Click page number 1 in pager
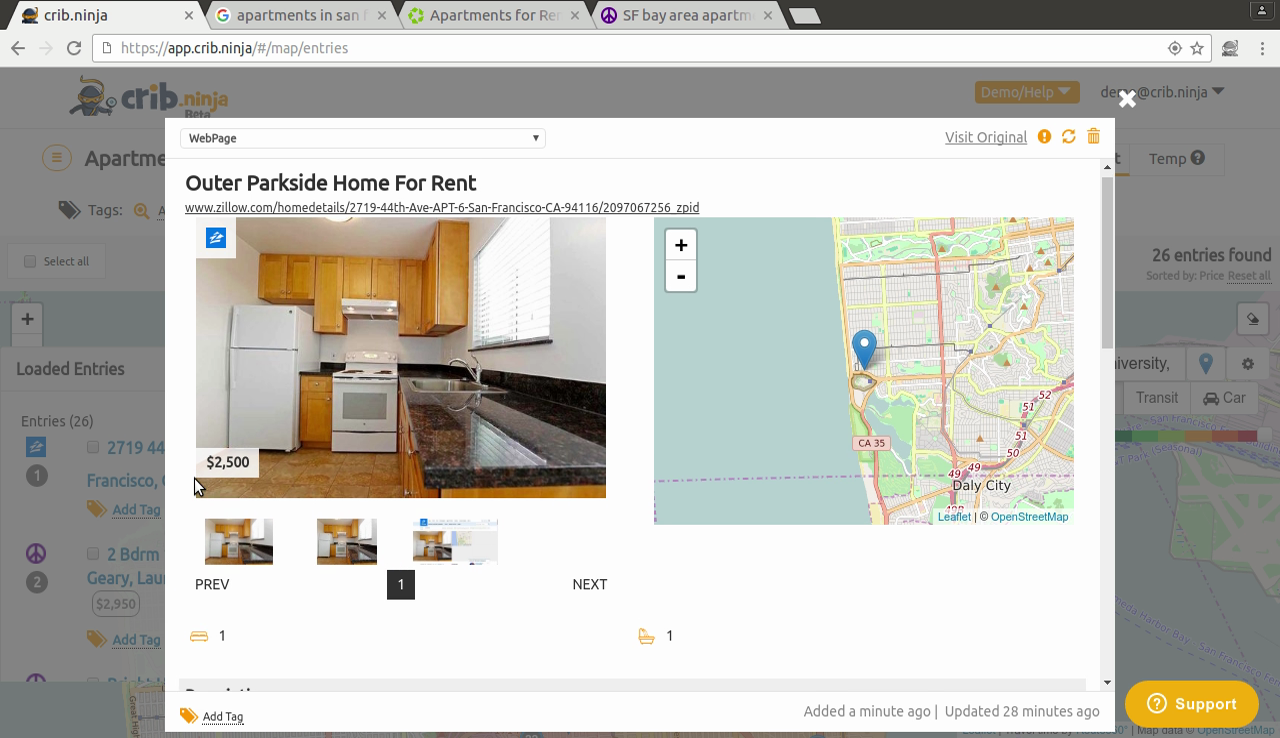 pos(401,584)
